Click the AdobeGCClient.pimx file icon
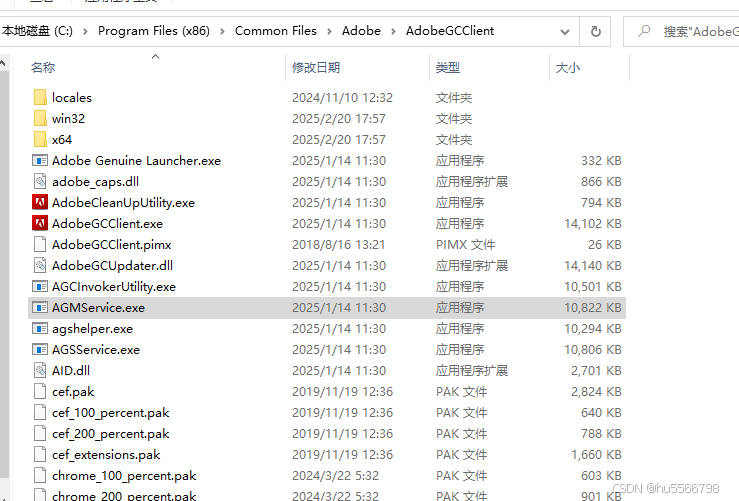 40,245
